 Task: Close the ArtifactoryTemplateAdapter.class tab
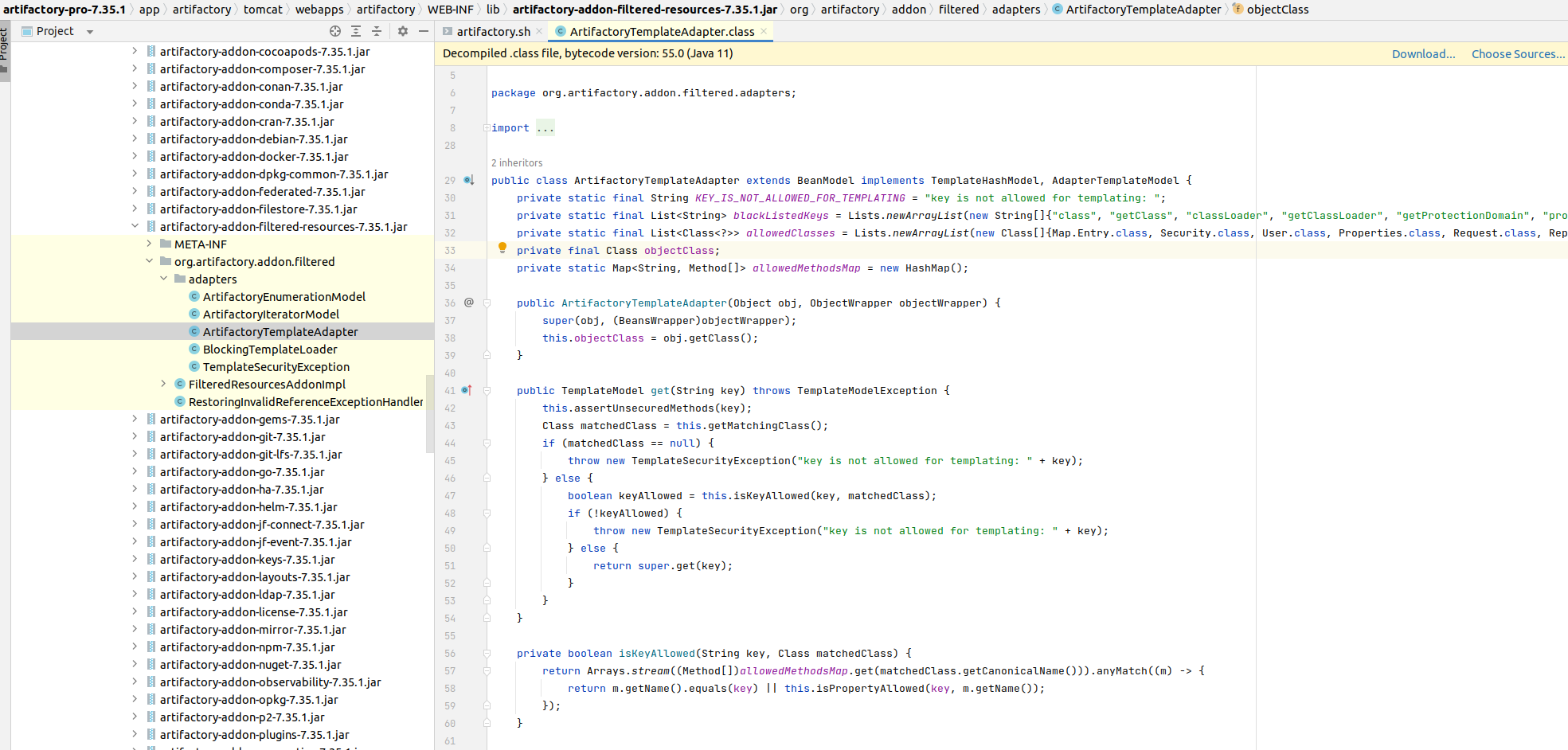(x=764, y=31)
